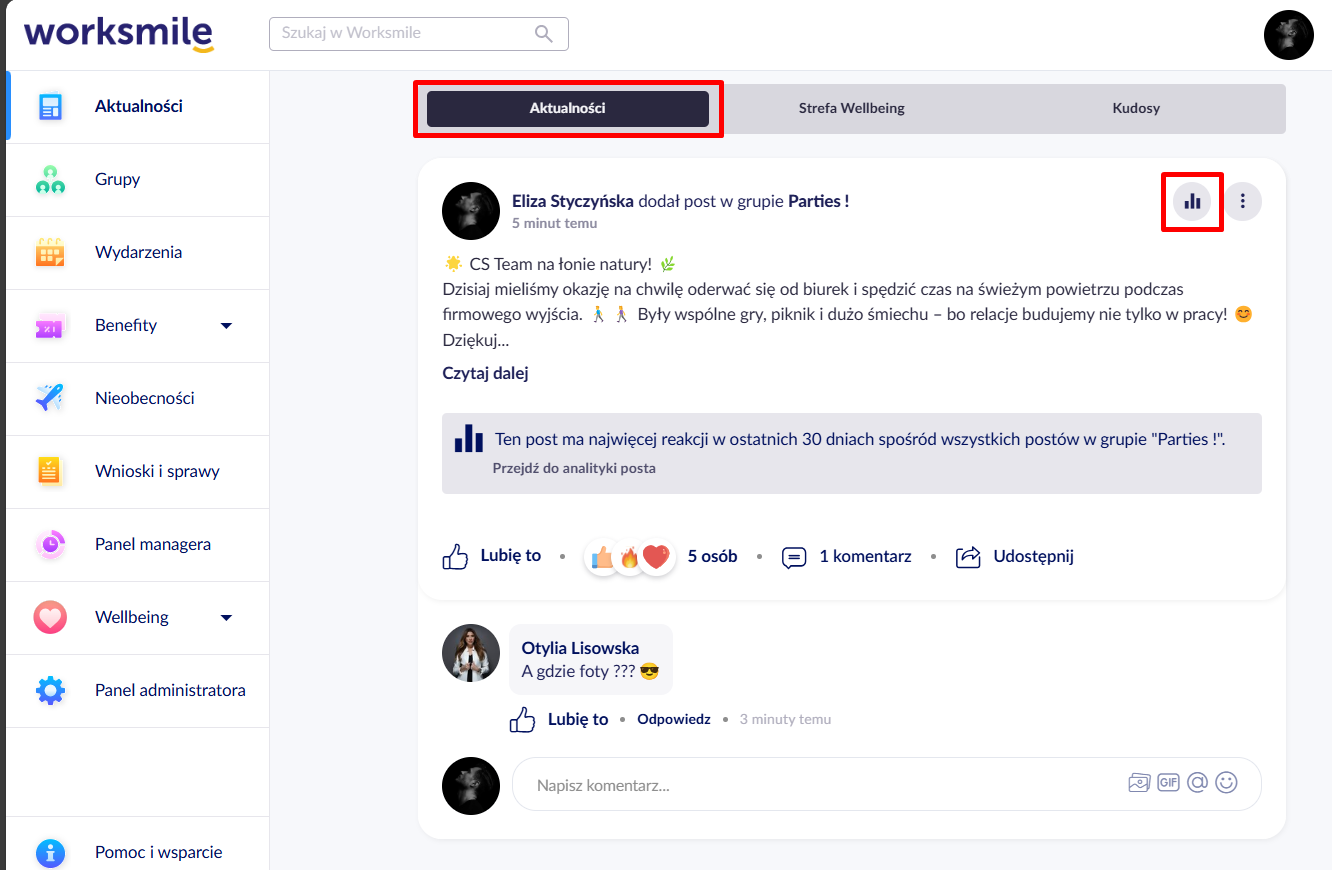
Task: Click the mention @ icon
Action: click(1197, 783)
